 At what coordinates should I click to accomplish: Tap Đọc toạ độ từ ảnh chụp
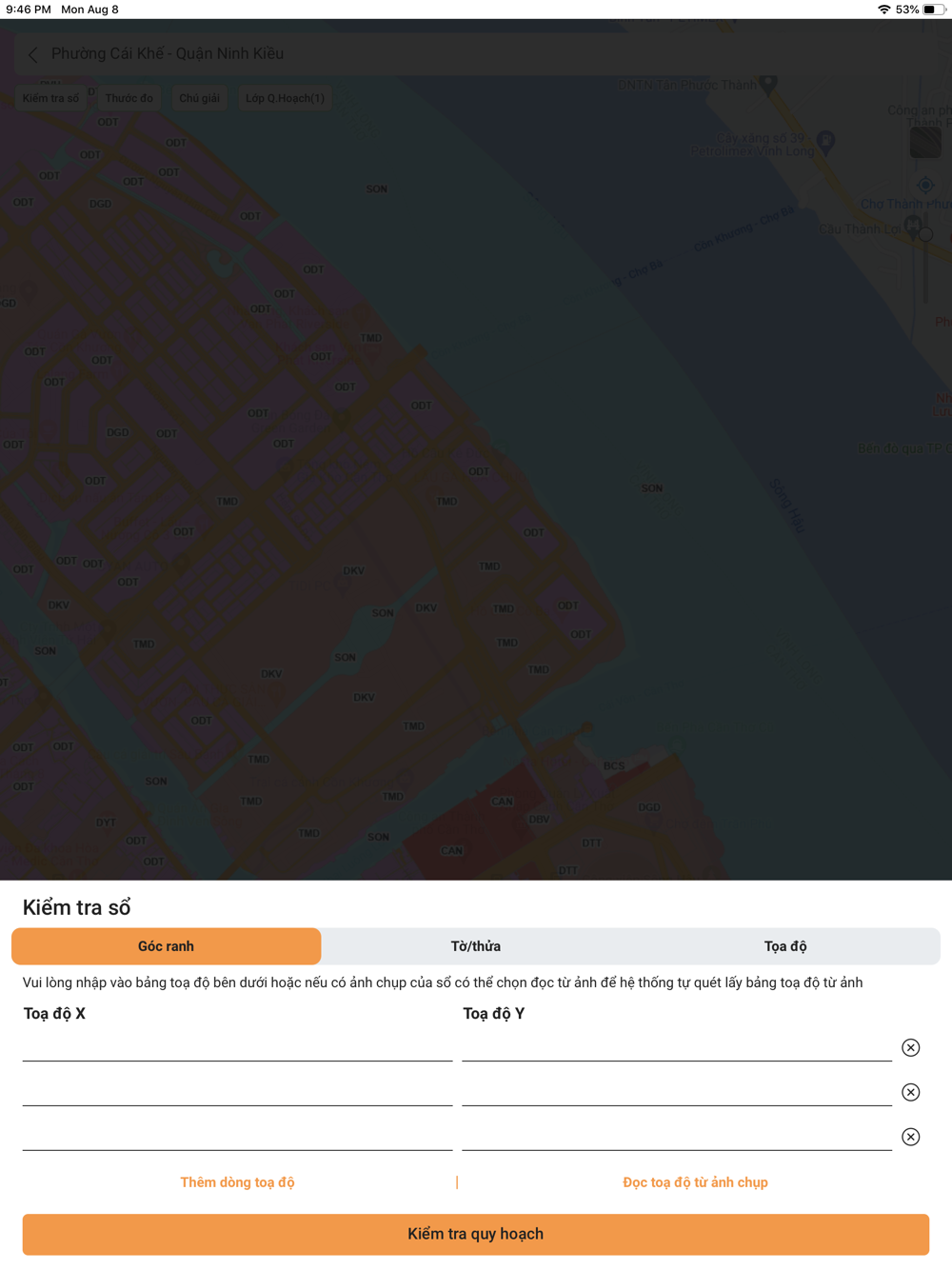pos(695,1182)
